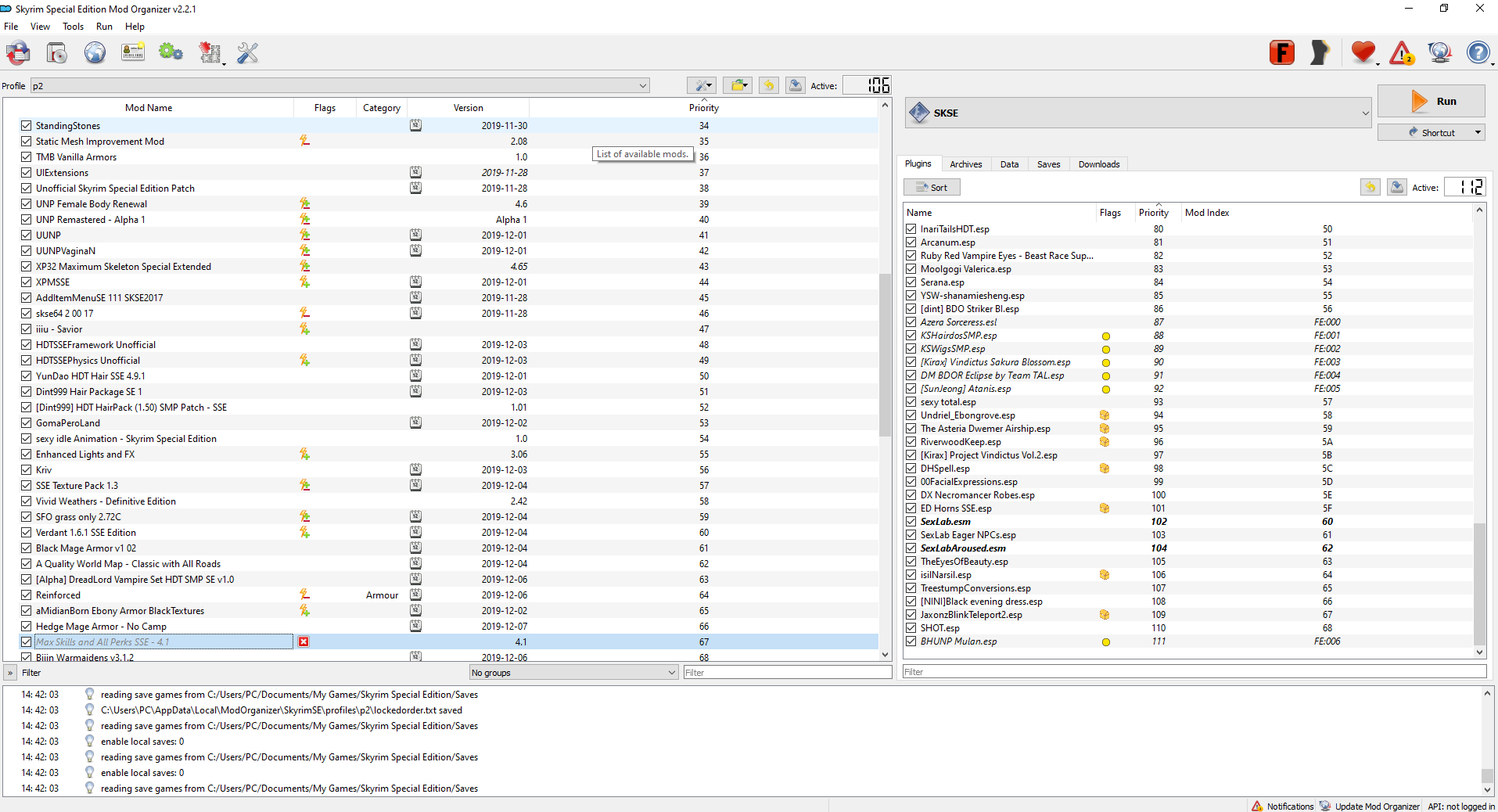Click the mod list vertical scrollbar thumb
The image size is (1498, 812).
pyautogui.click(x=885, y=354)
